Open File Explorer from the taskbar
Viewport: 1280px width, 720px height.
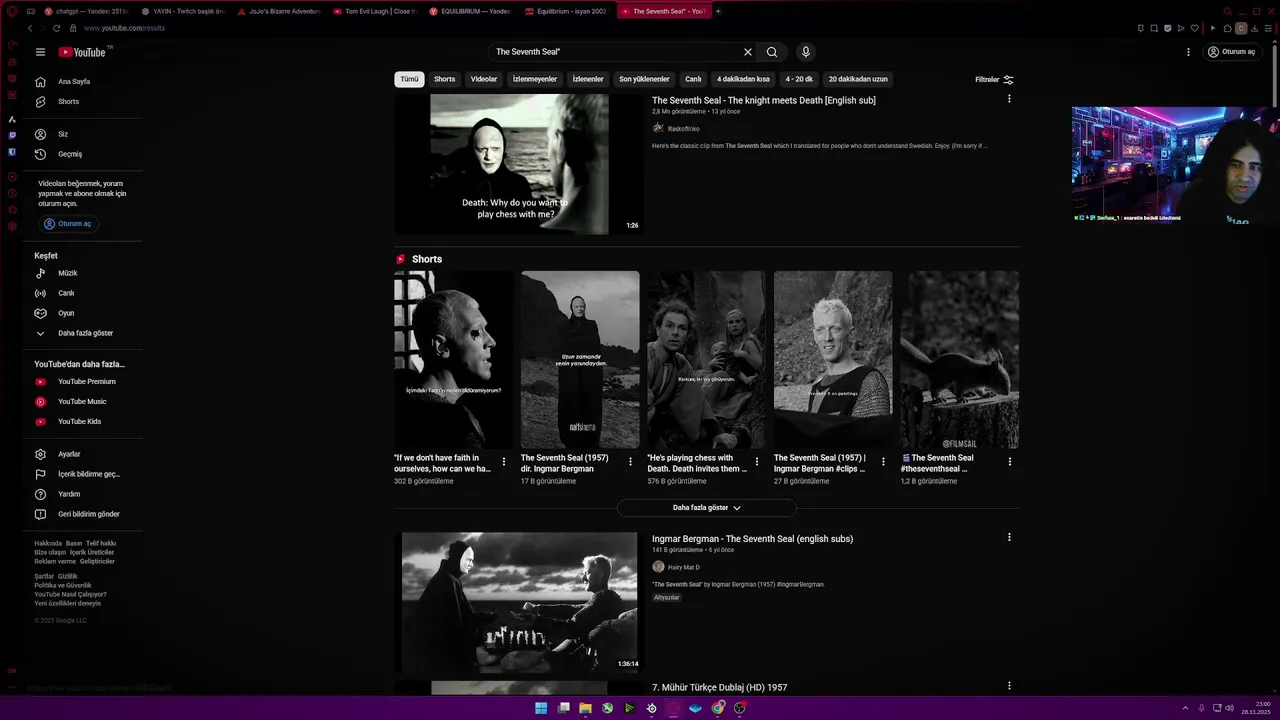point(585,708)
